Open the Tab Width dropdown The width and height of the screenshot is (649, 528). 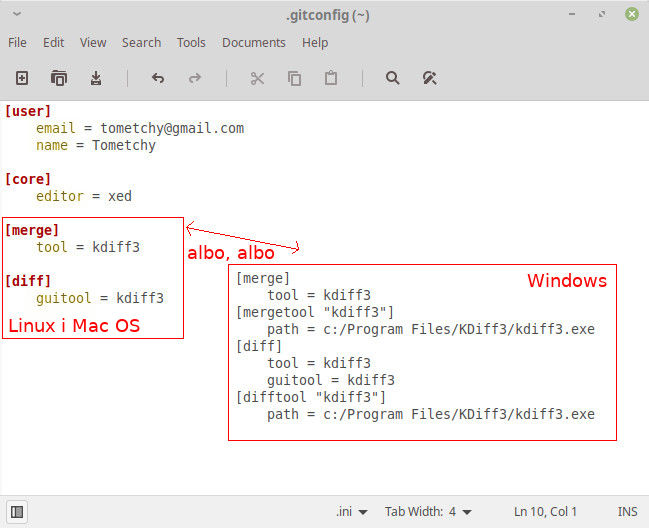click(428, 512)
